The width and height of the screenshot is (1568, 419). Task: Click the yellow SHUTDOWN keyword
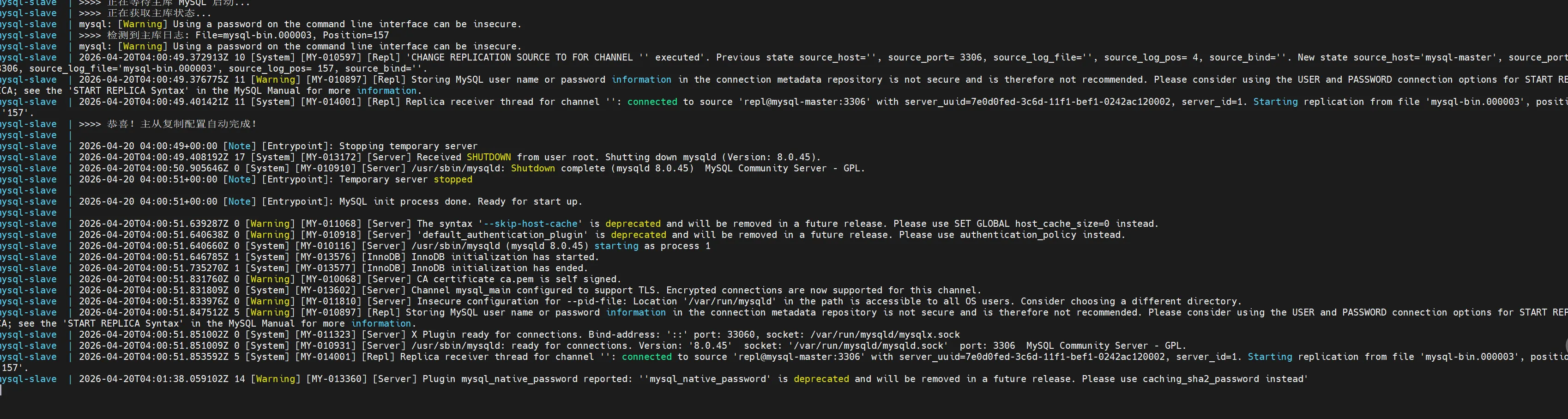coord(488,157)
